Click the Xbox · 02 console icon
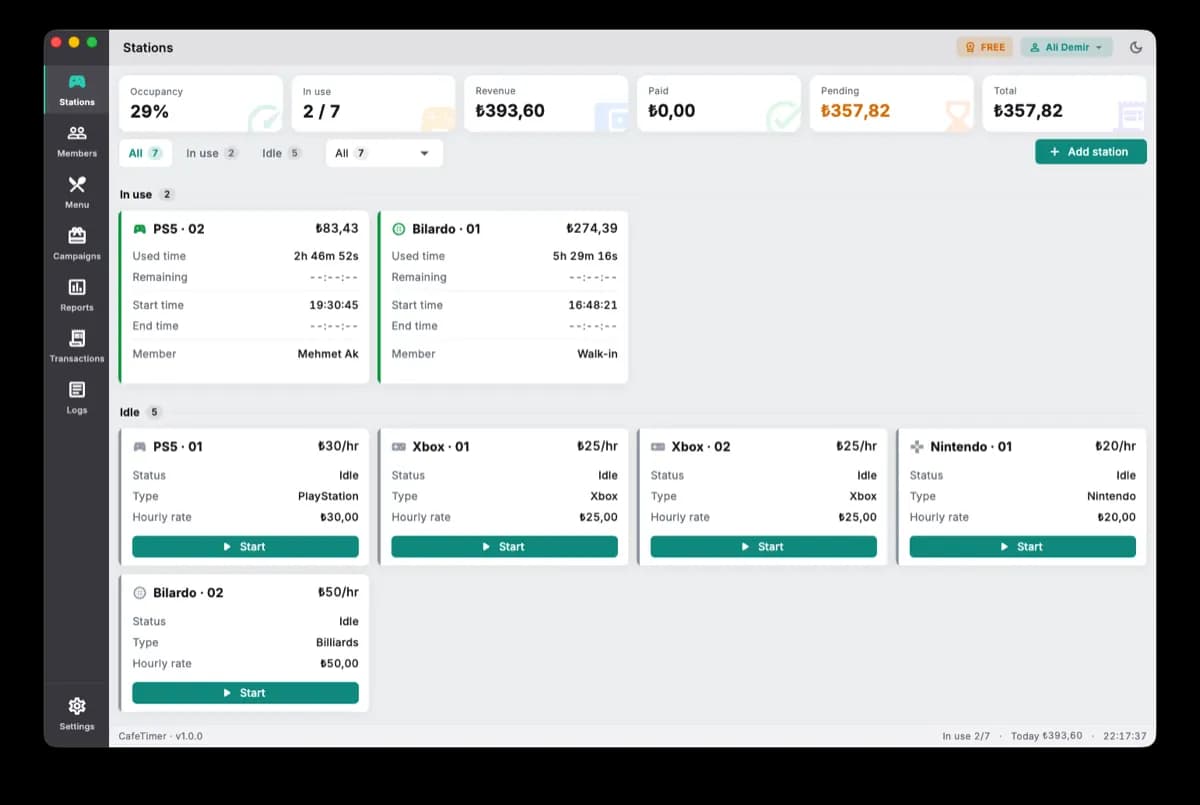This screenshot has height=805, width=1200. (658, 447)
